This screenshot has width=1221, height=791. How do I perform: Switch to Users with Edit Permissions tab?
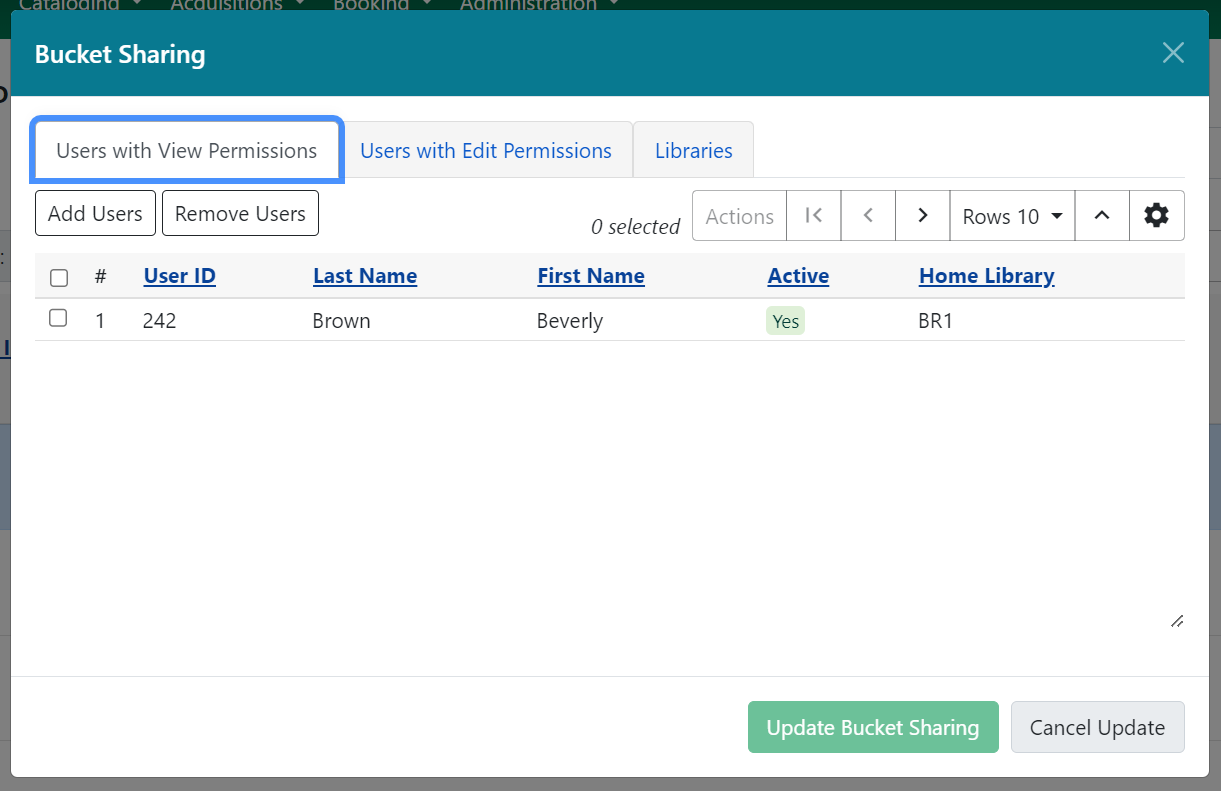tap(486, 151)
